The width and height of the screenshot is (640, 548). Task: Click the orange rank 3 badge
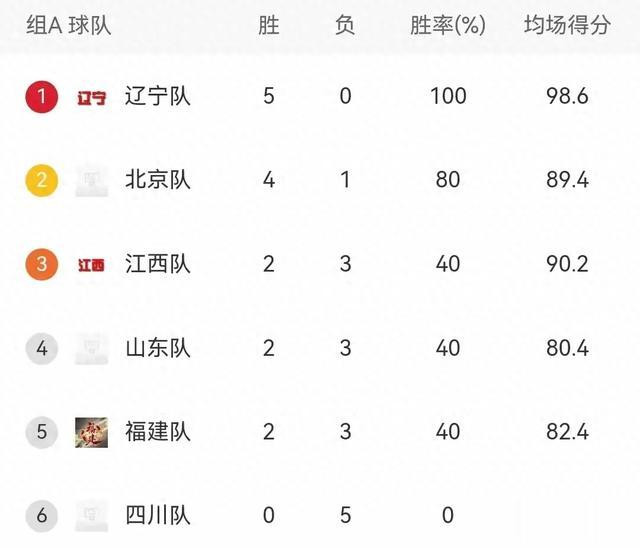coord(41,265)
